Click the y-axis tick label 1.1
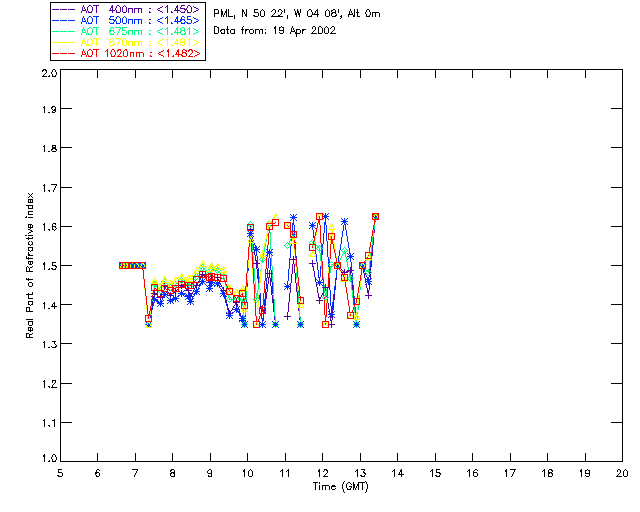The width and height of the screenshot is (640, 512). click(x=49, y=423)
